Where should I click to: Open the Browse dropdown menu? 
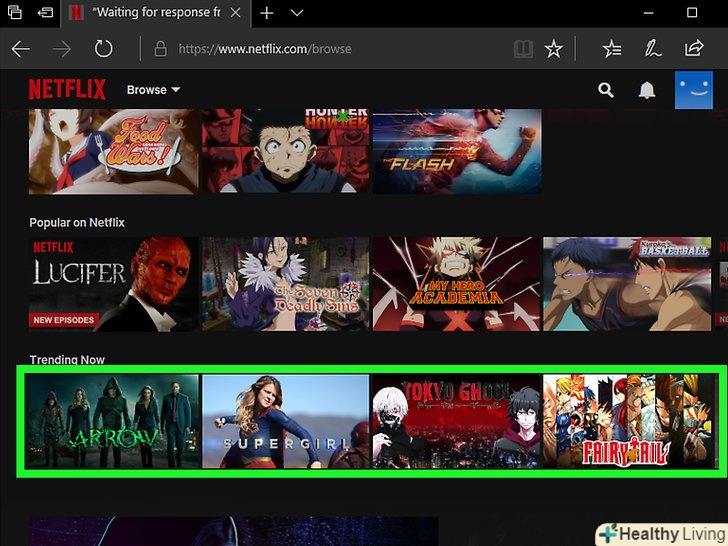pos(153,90)
